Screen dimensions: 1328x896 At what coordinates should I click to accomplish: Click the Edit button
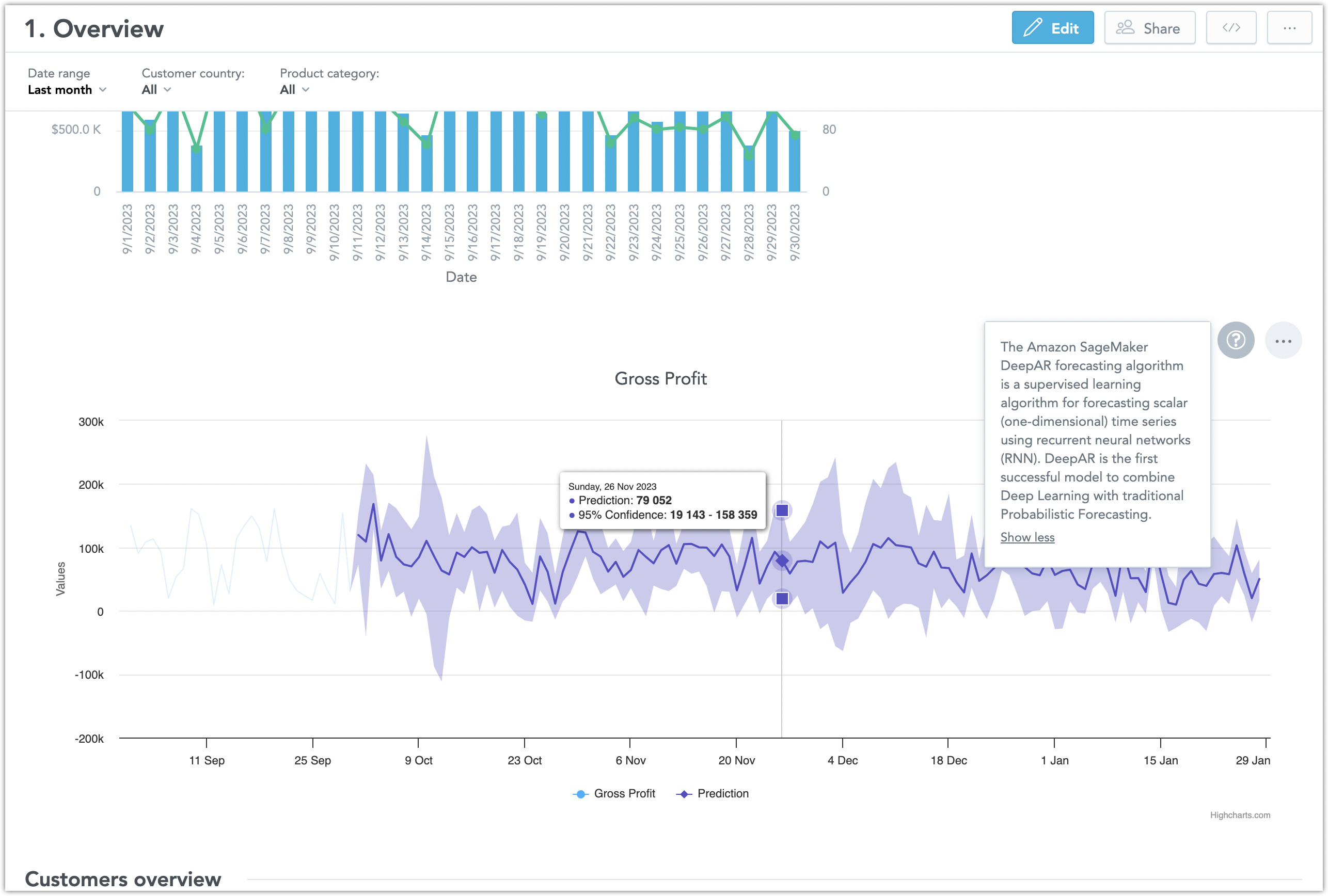1053,27
